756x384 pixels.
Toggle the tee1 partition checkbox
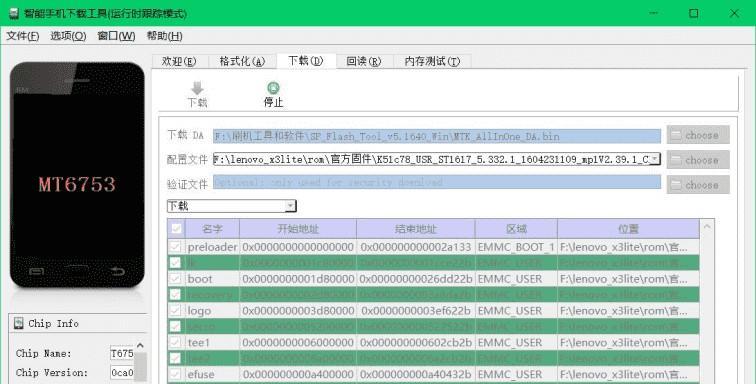(x=176, y=343)
